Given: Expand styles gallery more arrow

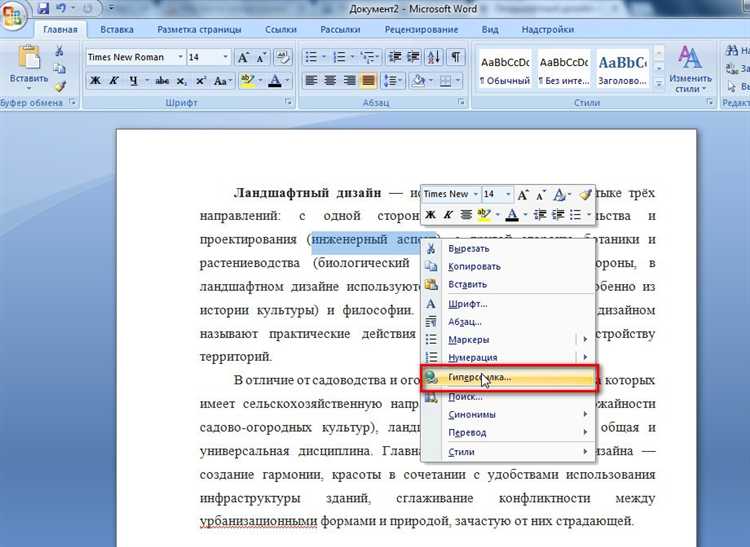Looking at the screenshot, I should coord(659,84).
